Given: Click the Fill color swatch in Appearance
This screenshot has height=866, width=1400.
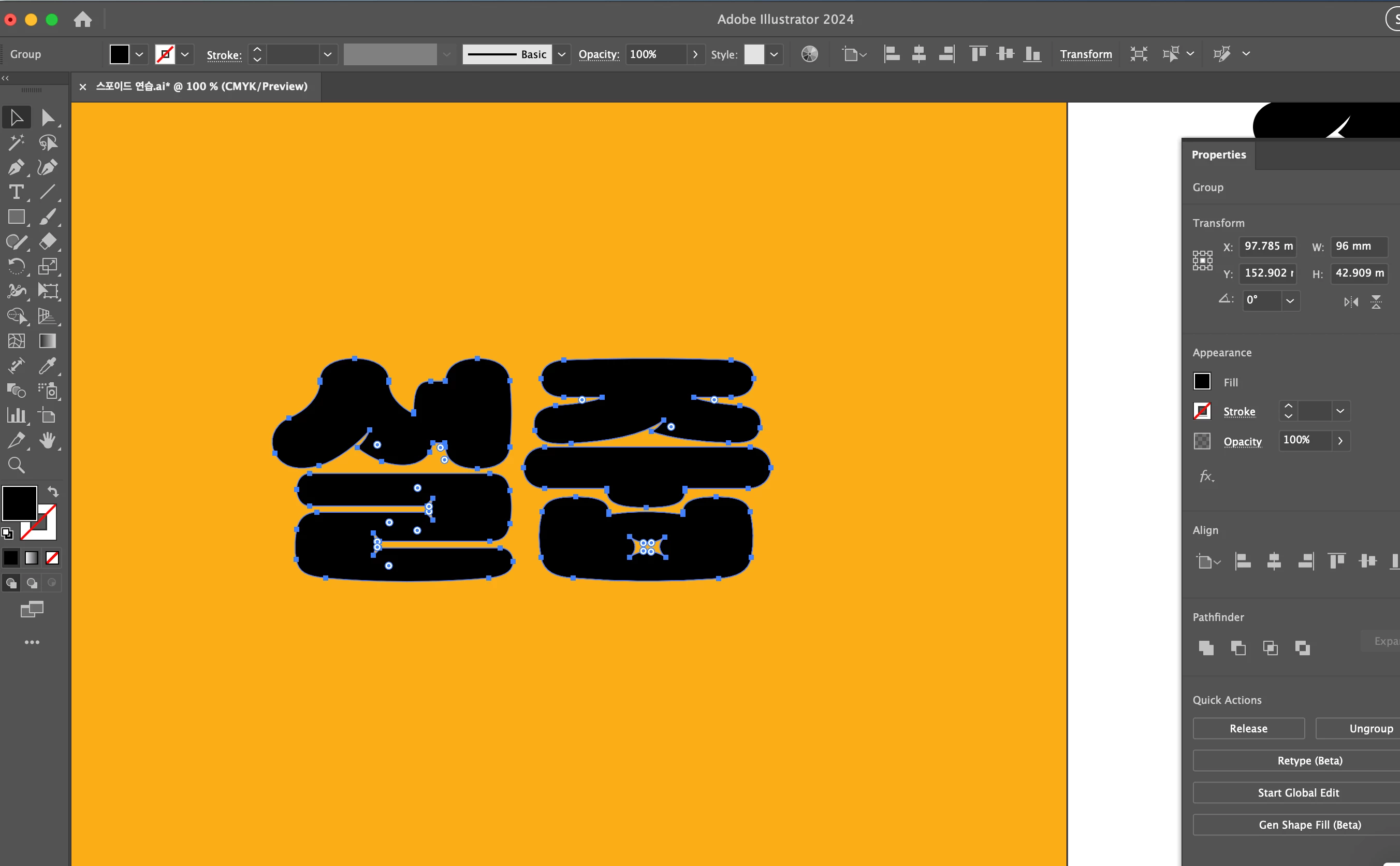Looking at the screenshot, I should click(x=1202, y=381).
